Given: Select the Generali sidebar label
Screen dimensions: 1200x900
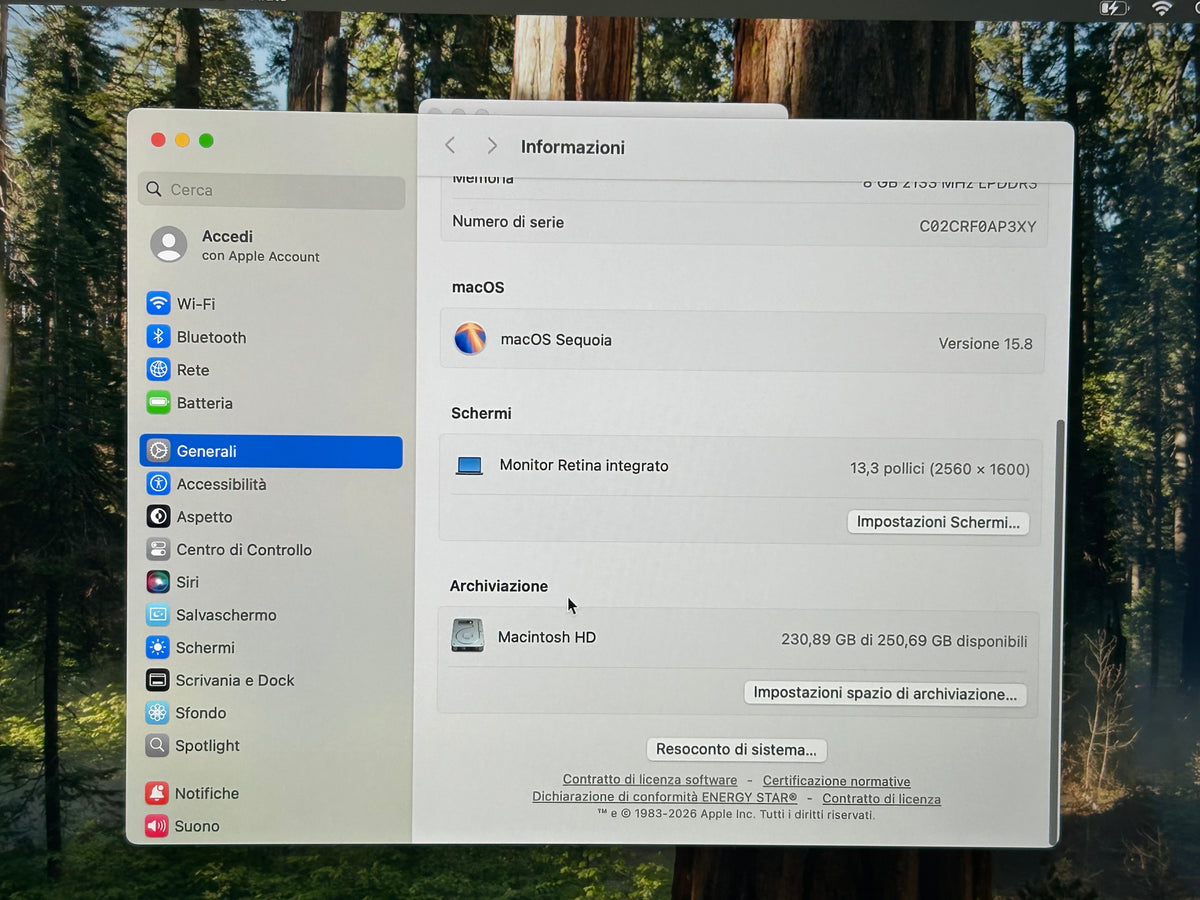Looking at the screenshot, I should (x=206, y=451).
